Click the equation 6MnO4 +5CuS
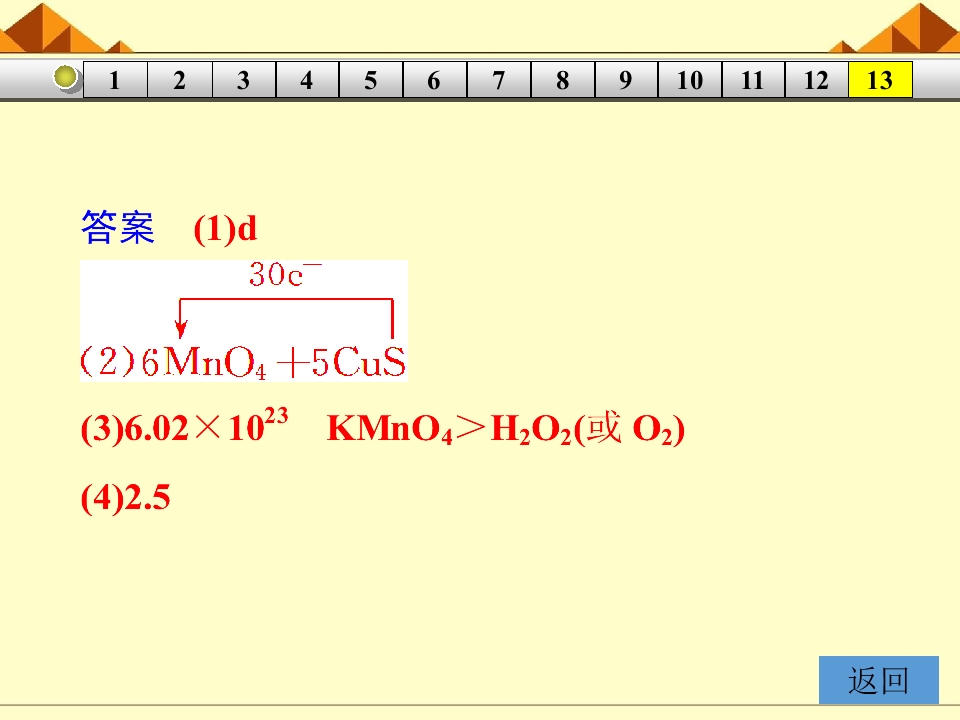960x720 pixels. 273,362
